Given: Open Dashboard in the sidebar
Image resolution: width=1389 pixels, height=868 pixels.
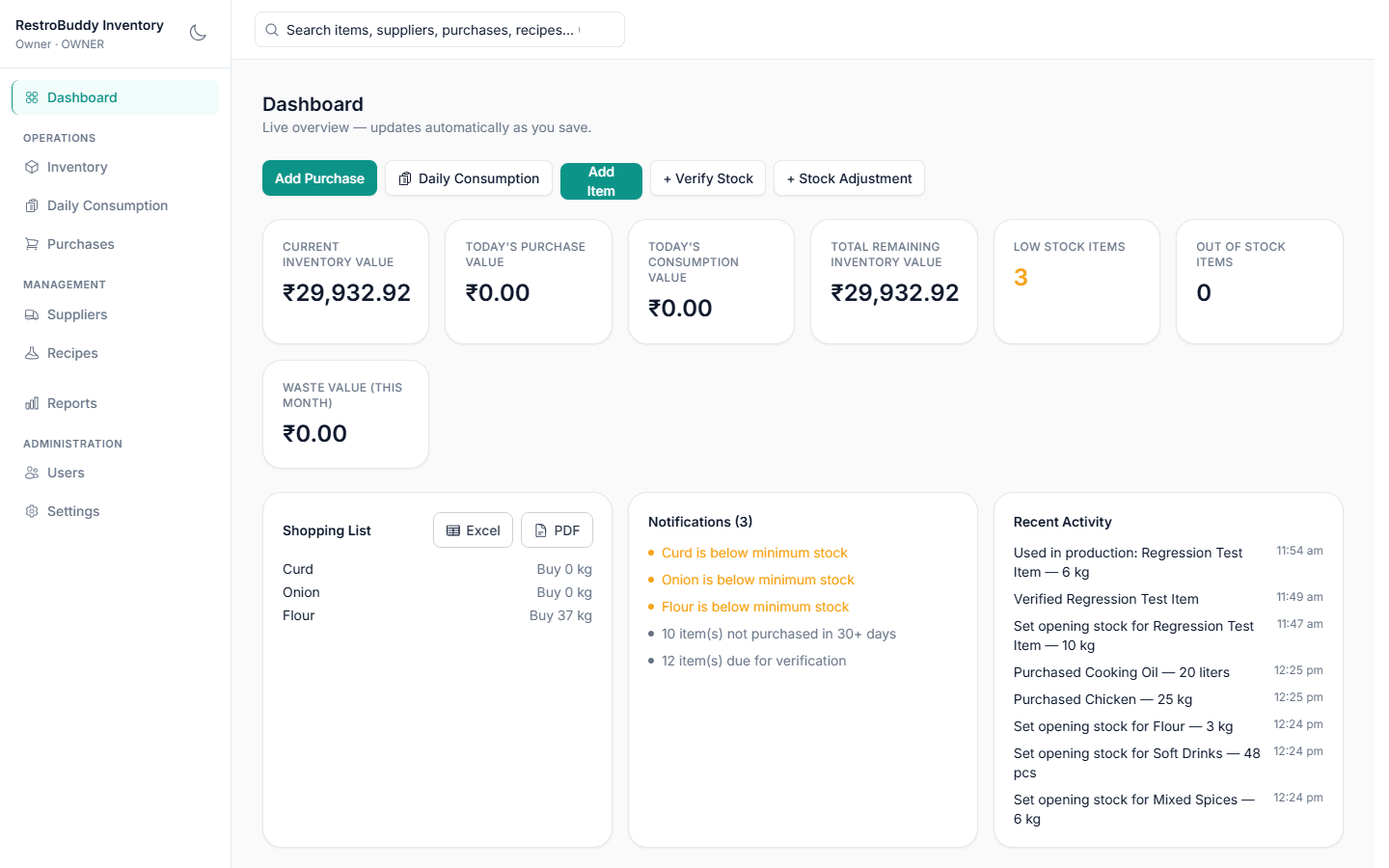Looking at the screenshot, I should point(116,97).
